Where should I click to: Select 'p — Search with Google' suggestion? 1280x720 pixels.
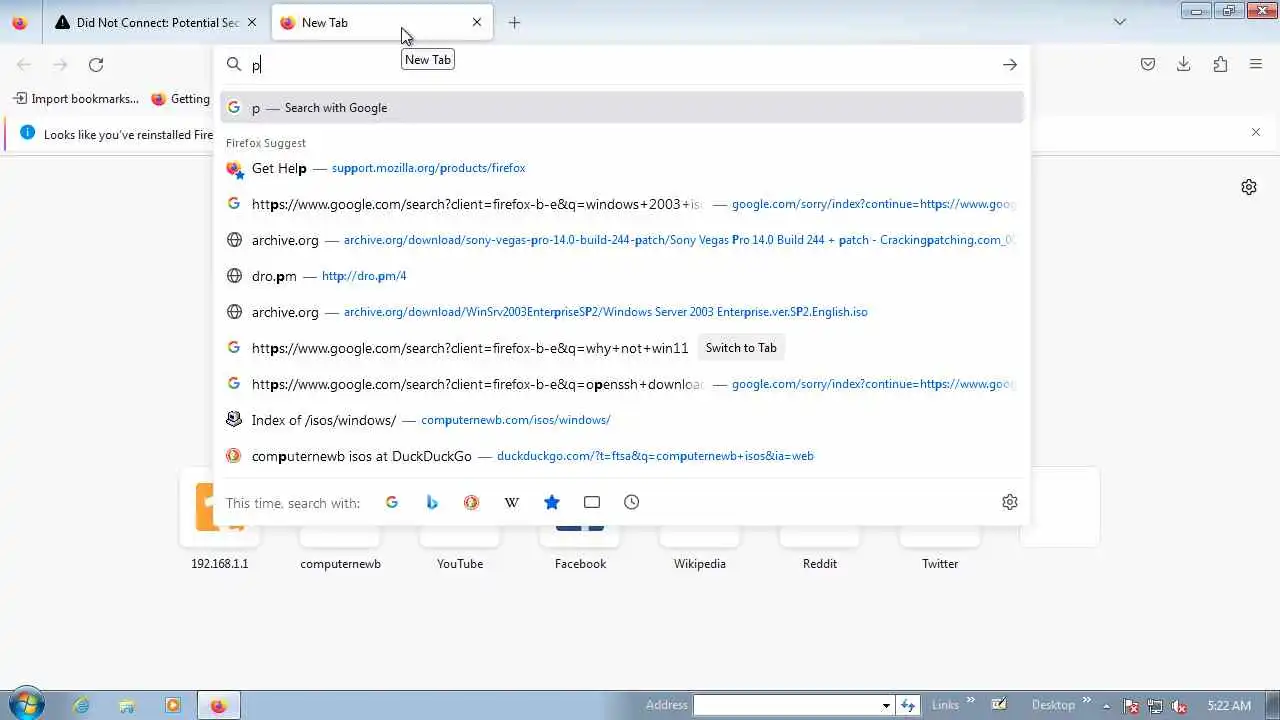[622, 108]
